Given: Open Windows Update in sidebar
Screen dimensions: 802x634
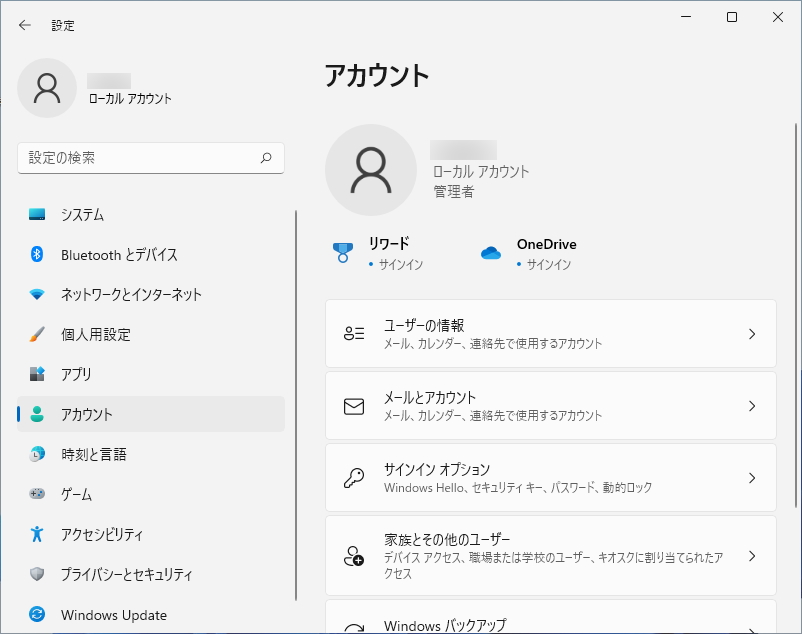Looking at the screenshot, I should [151, 614].
